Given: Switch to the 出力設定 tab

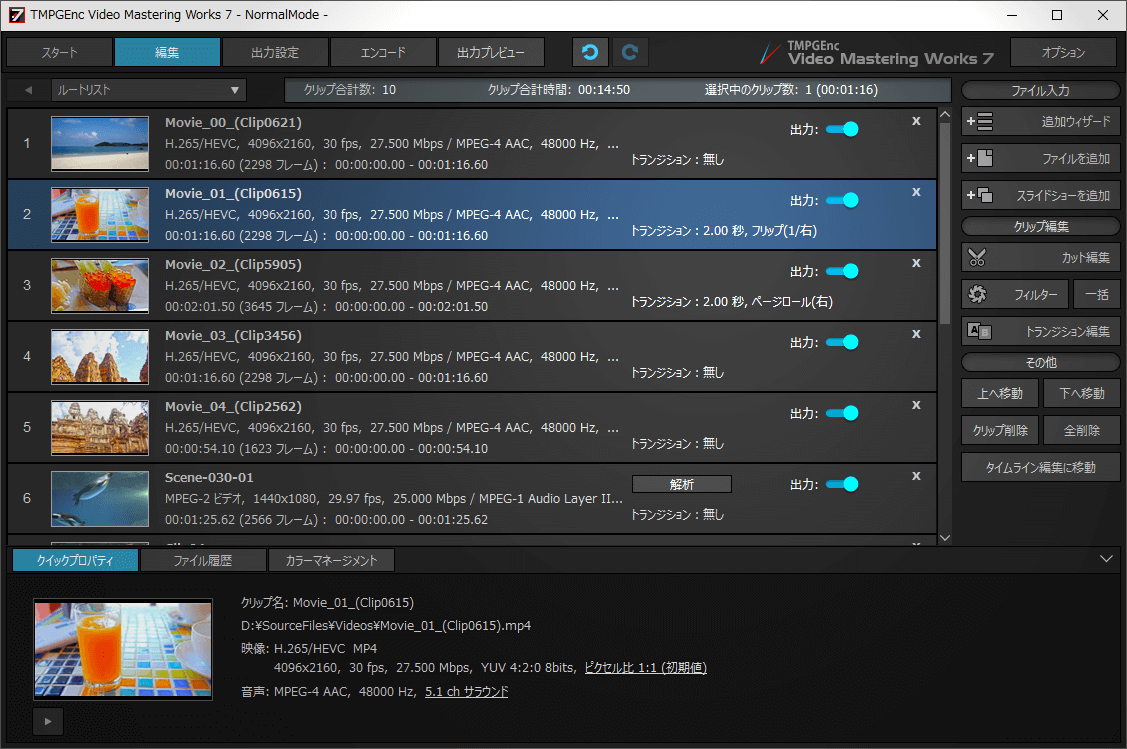Looking at the screenshot, I should pos(275,51).
